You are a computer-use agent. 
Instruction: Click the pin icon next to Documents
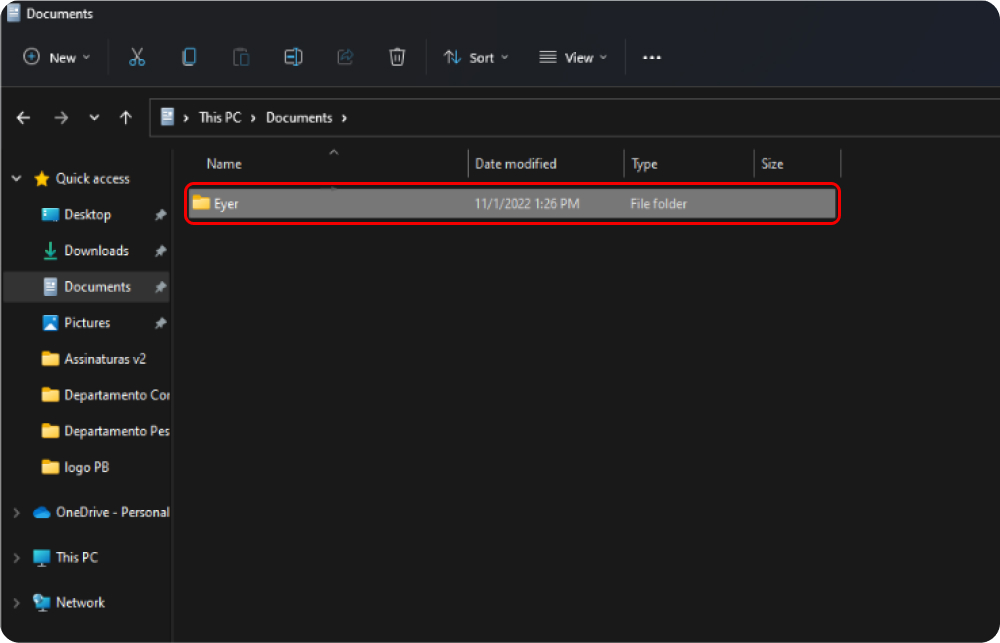(x=160, y=288)
